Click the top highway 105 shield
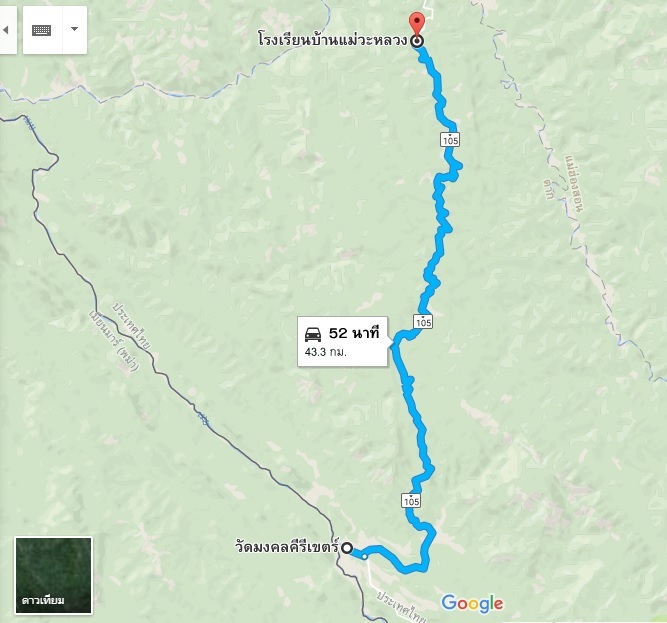 point(450,139)
